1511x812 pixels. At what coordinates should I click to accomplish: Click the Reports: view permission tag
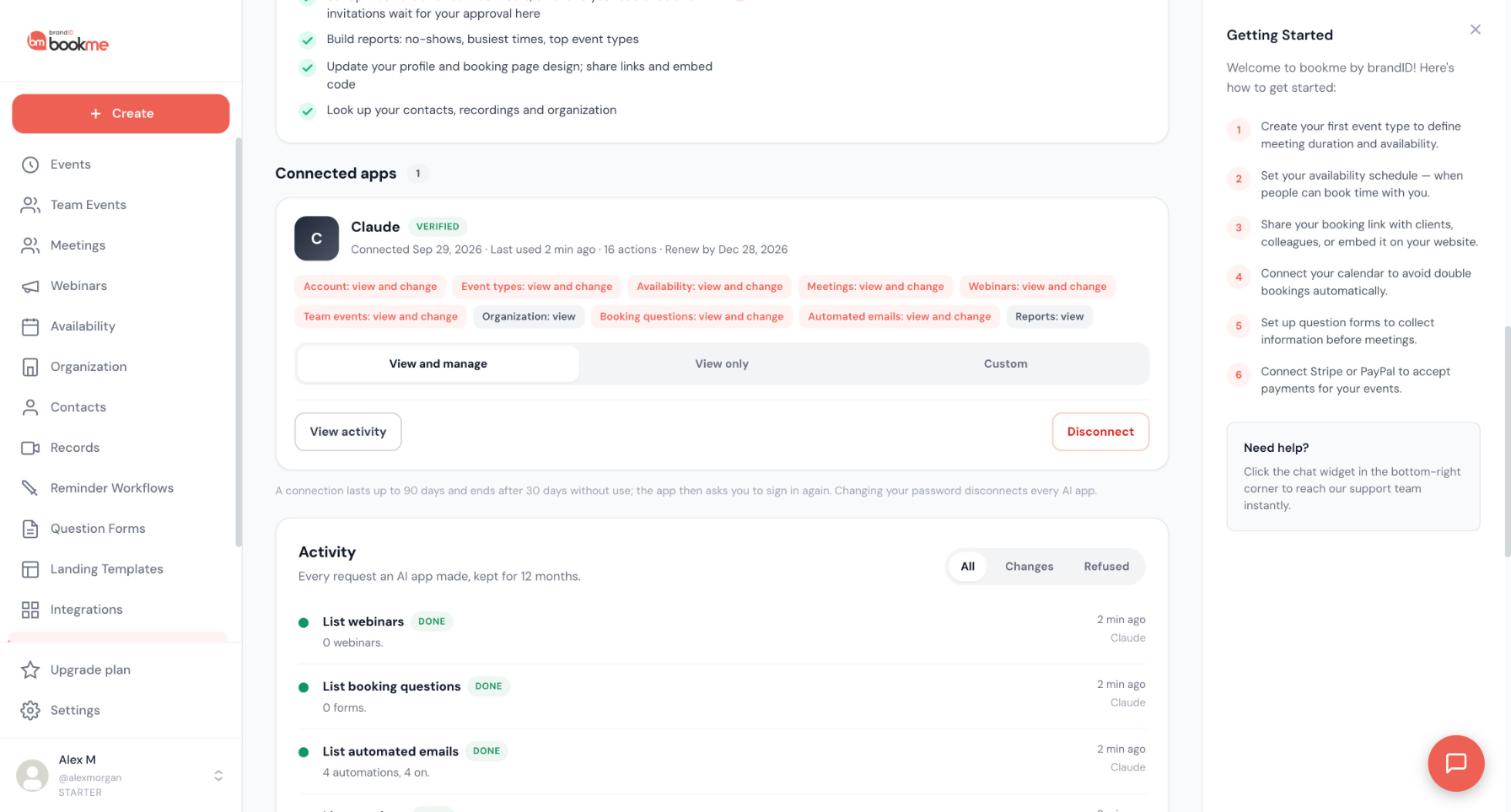click(1049, 316)
